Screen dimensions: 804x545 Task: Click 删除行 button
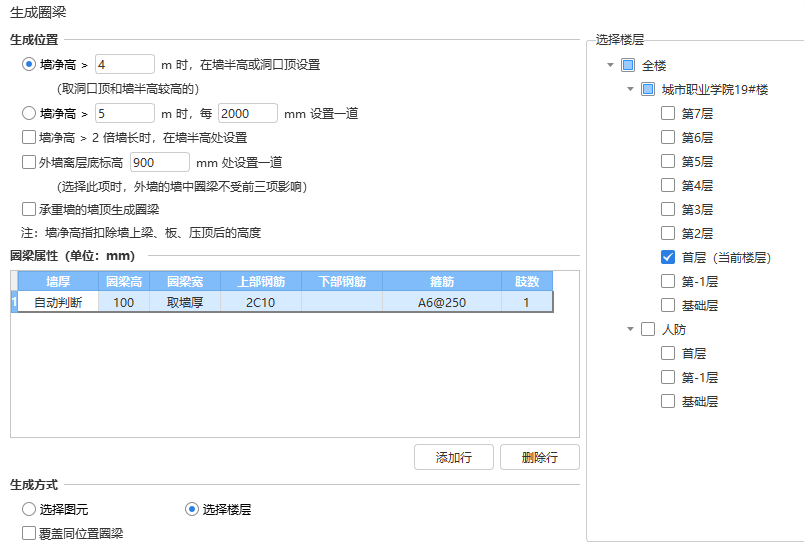coord(540,457)
